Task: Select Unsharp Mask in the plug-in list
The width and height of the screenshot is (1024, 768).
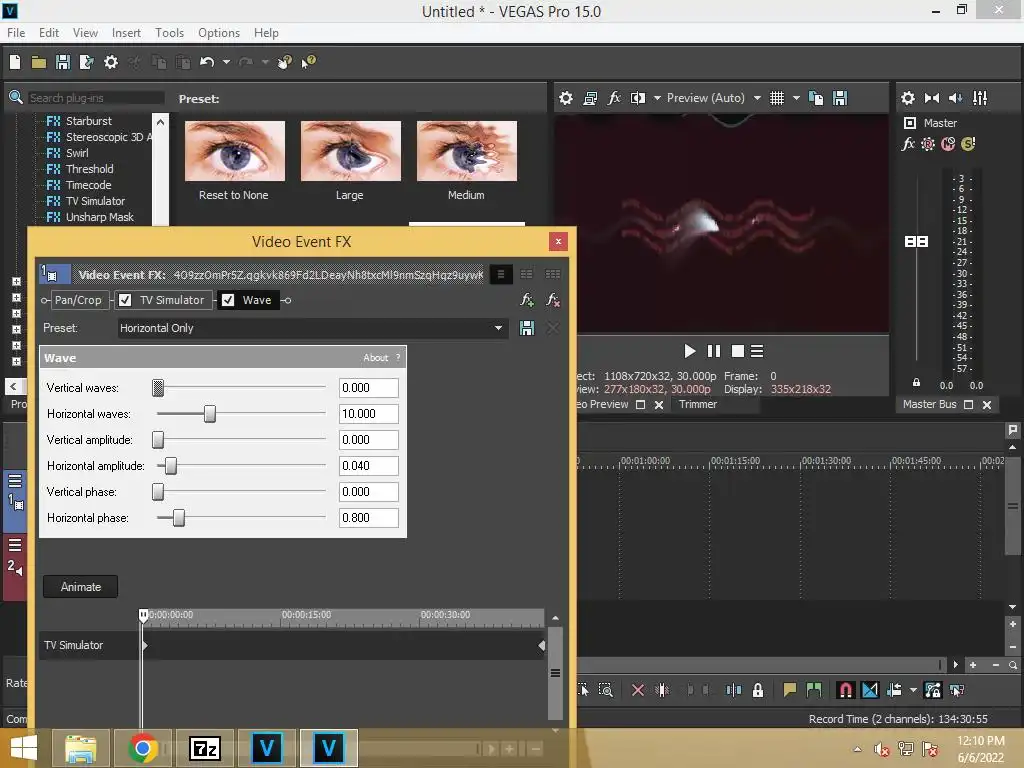Action: (99, 217)
